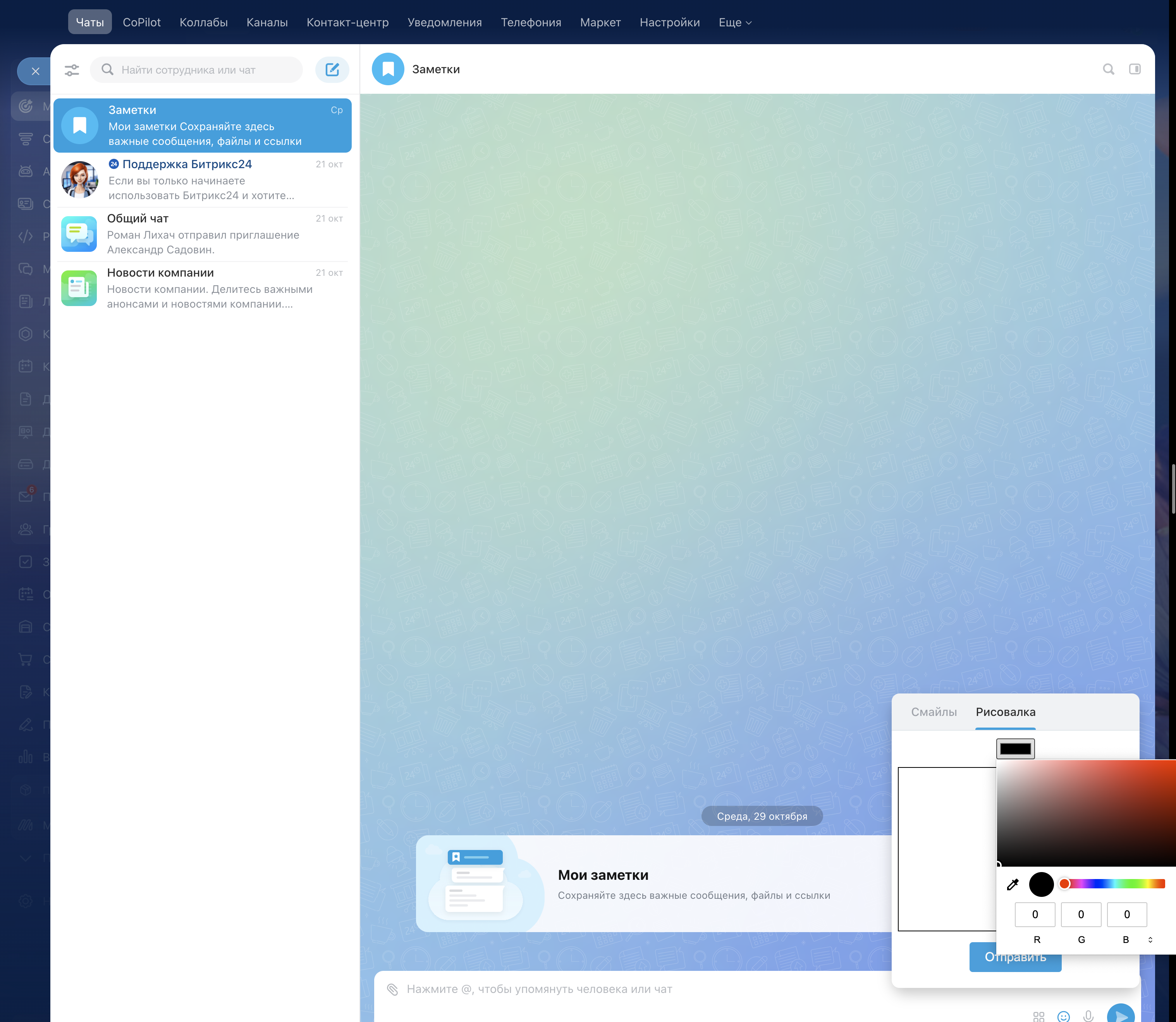Click the microphone voice message icon
This screenshot has width=1176, height=1022.
click(1088, 1016)
